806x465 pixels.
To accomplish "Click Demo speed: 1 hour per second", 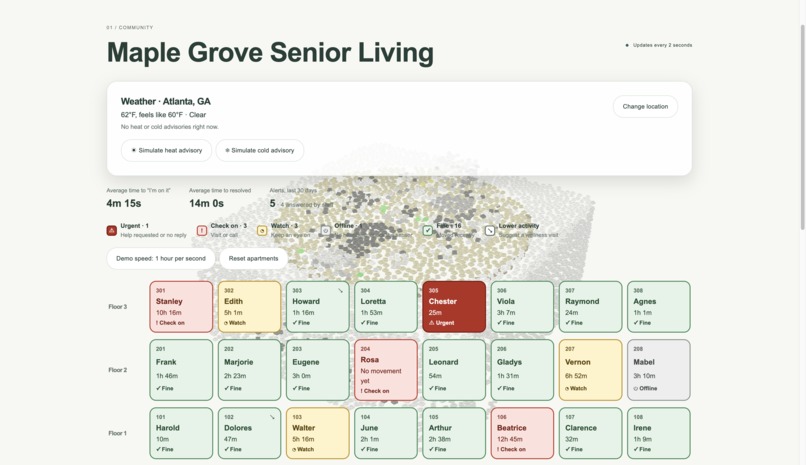I will [161, 258].
